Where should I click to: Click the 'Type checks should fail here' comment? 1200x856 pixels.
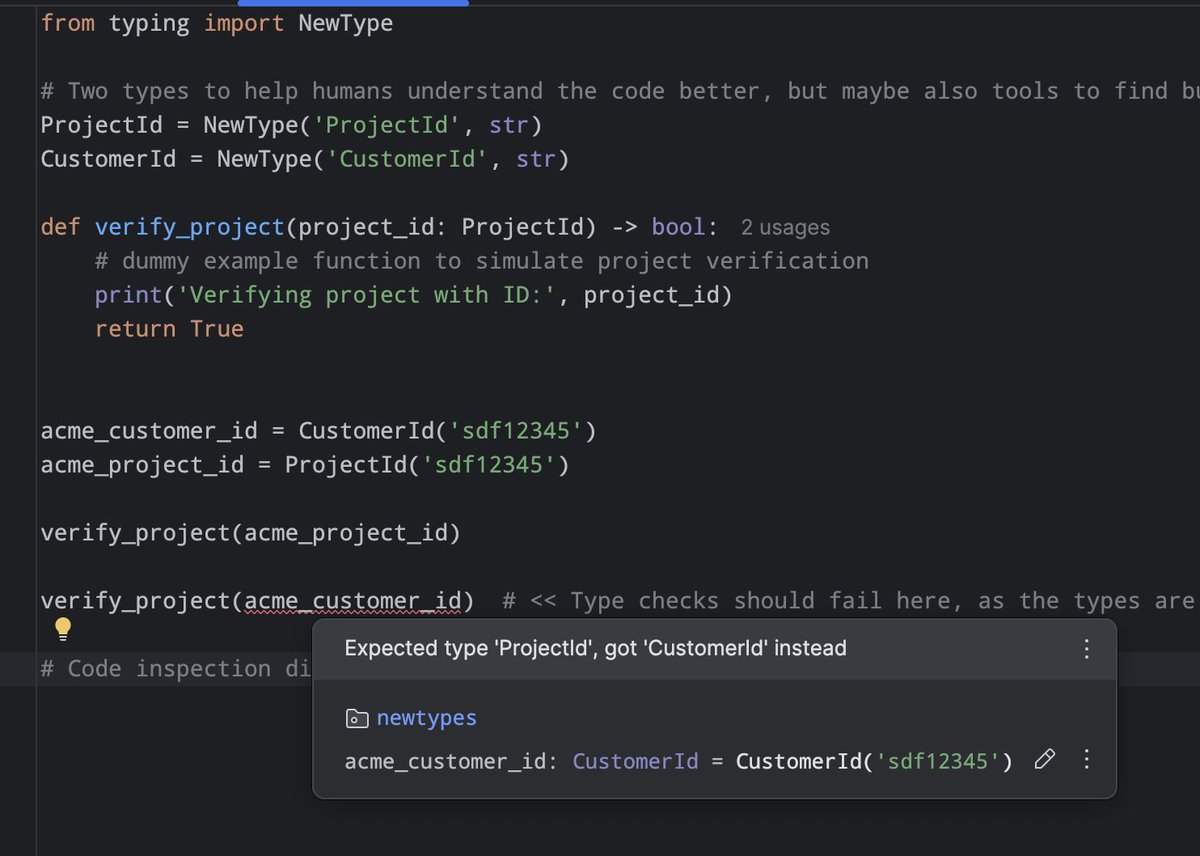pyautogui.click(x=851, y=601)
